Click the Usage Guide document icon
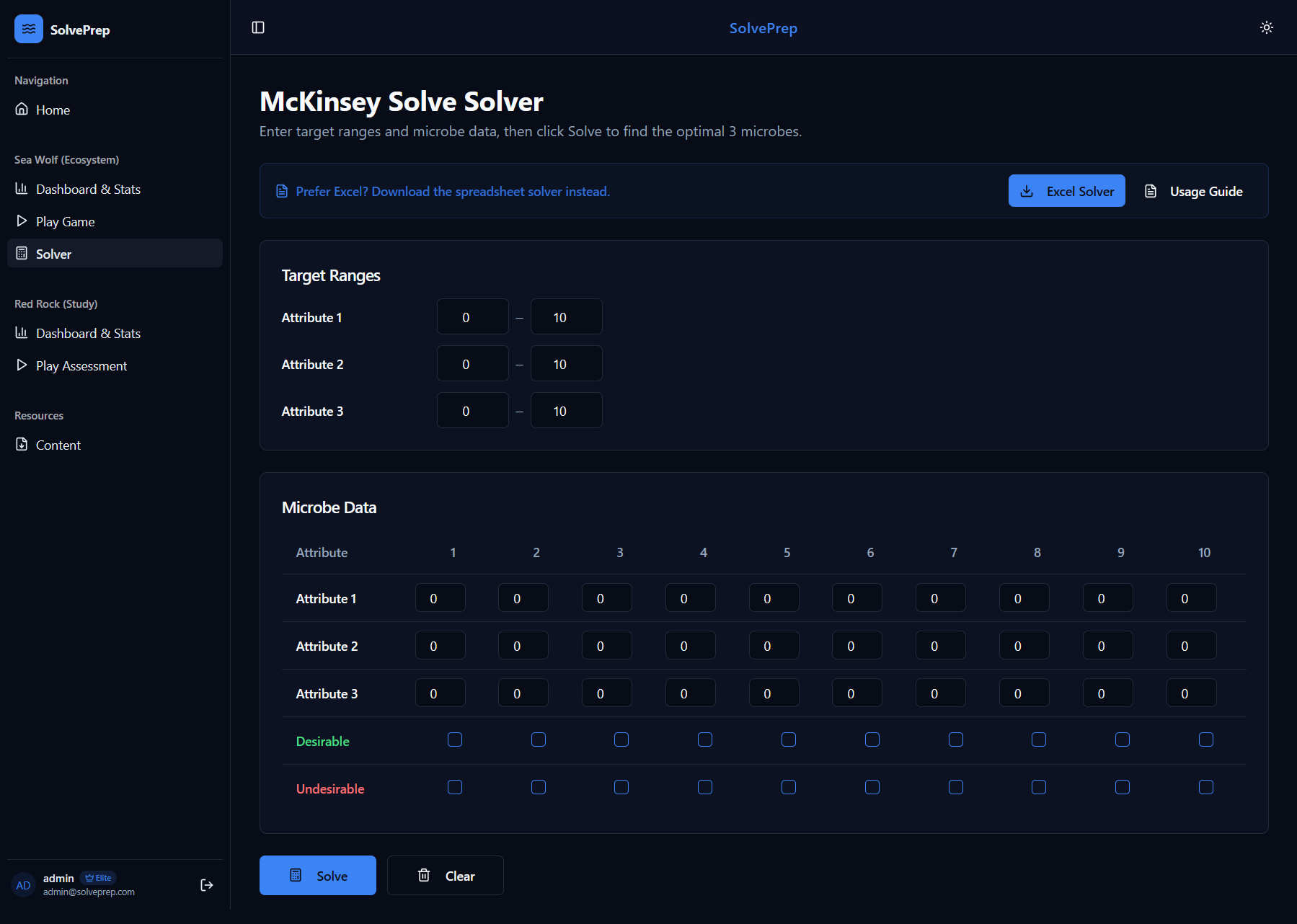 coord(1150,191)
